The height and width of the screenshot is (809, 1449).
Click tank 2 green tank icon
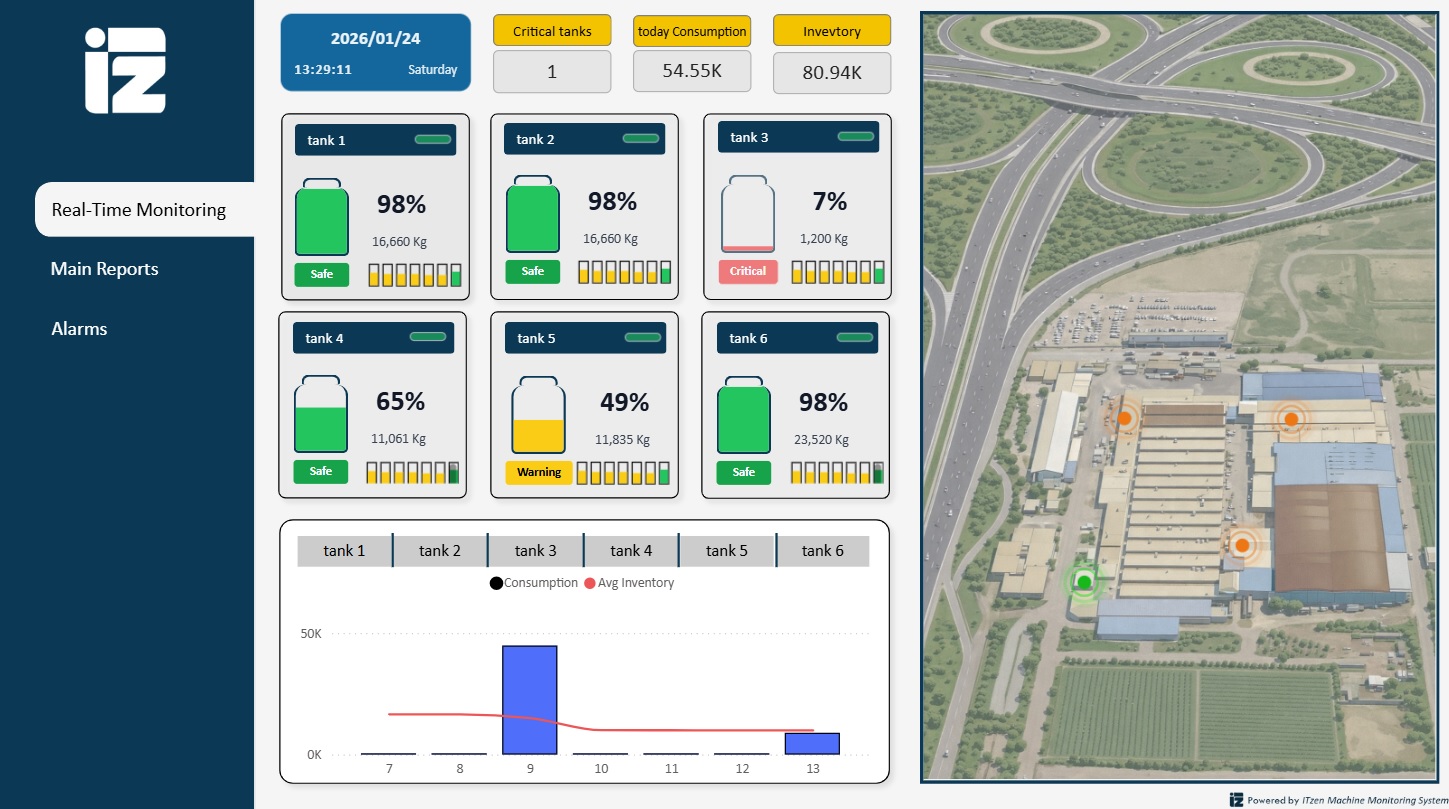(533, 216)
